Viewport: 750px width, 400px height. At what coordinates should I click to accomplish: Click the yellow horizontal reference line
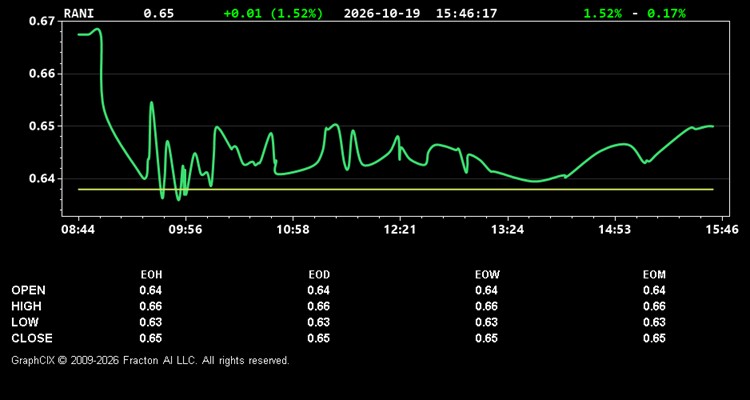coord(396,189)
